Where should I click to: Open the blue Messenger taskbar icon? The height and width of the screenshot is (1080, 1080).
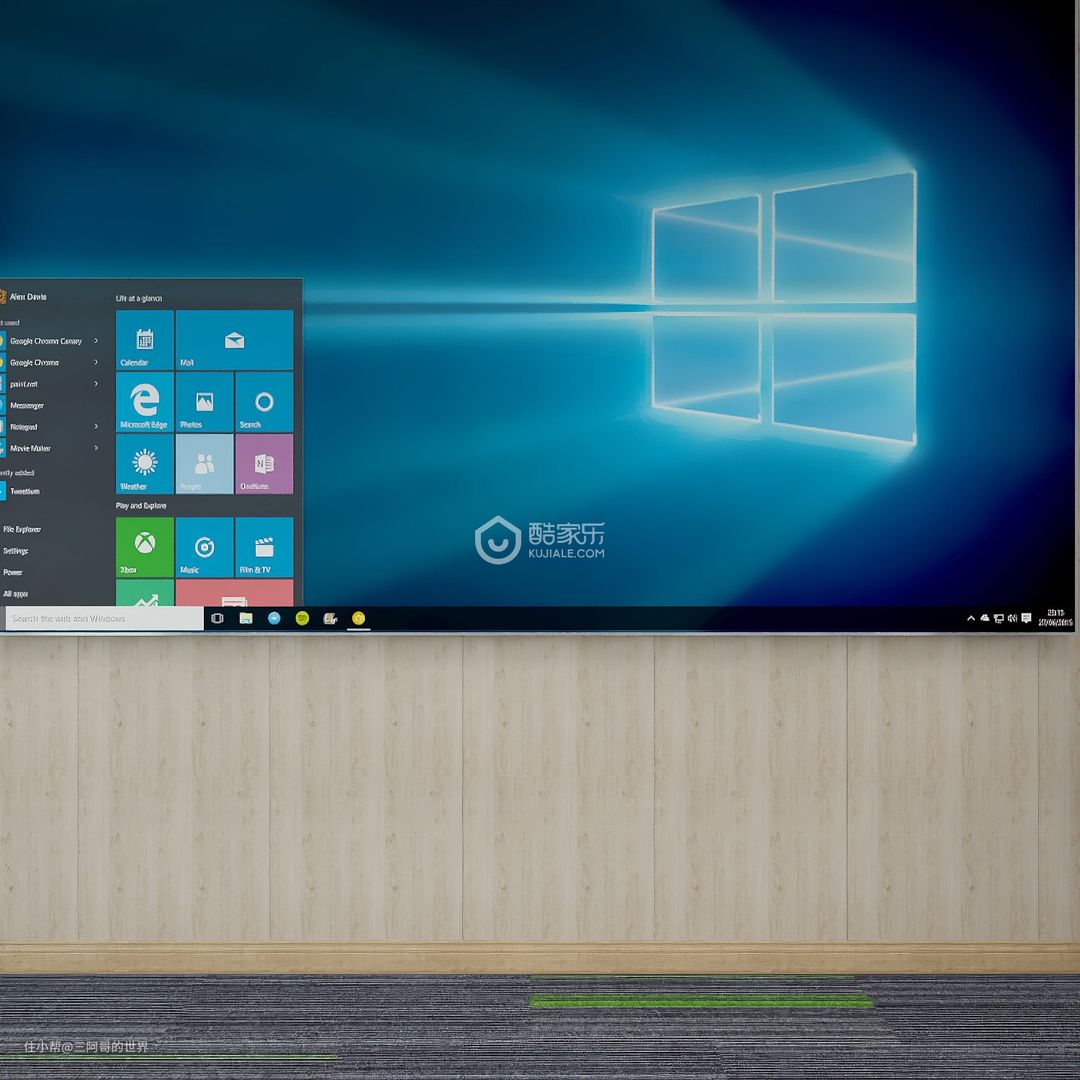pyautogui.click(x=274, y=619)
